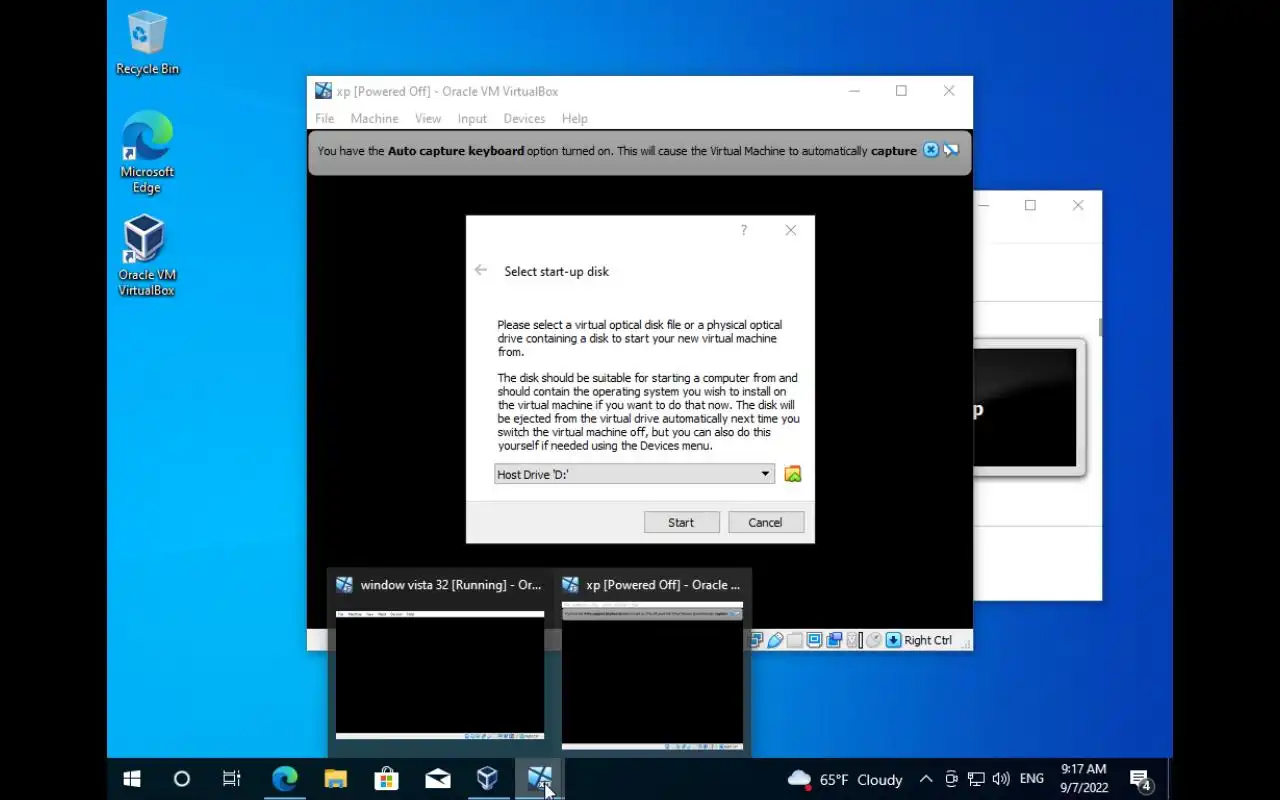The image size is (1280, 800).
Task: Close the Select start-up disk dialog
Action: 791,230
